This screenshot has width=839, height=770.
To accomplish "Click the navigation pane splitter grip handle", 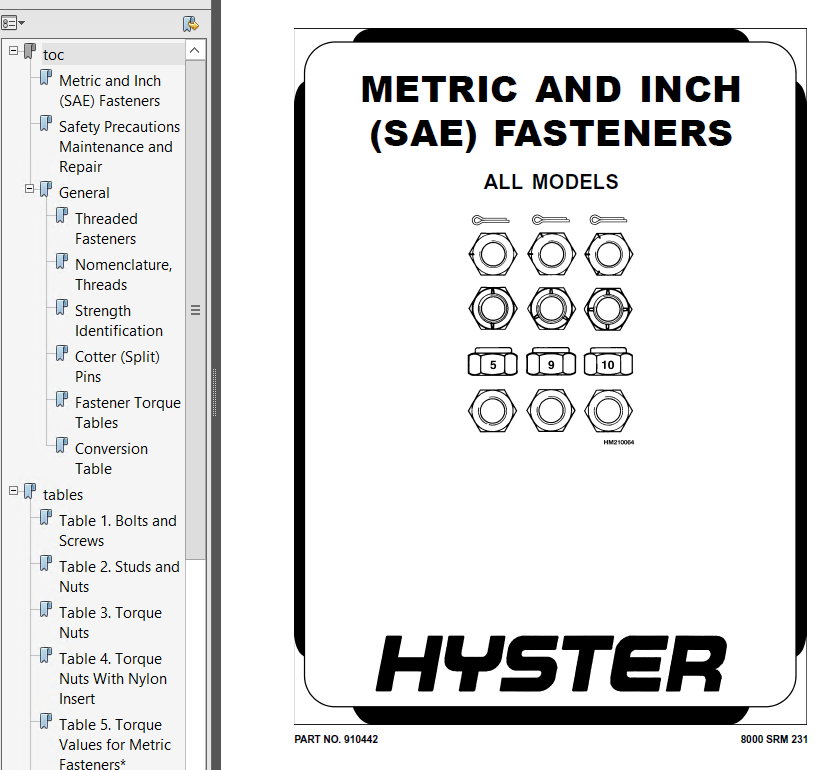I will coord(215,392).
